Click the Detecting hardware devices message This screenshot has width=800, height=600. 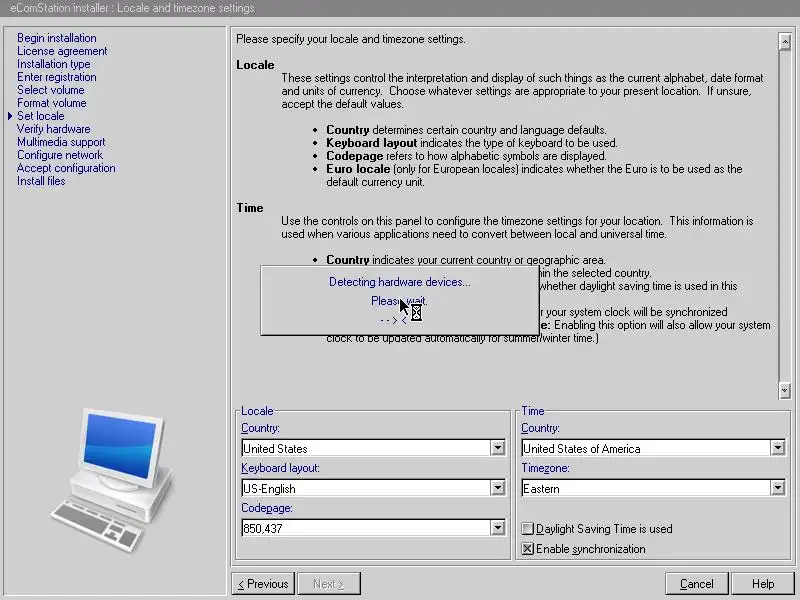point(399,282)
